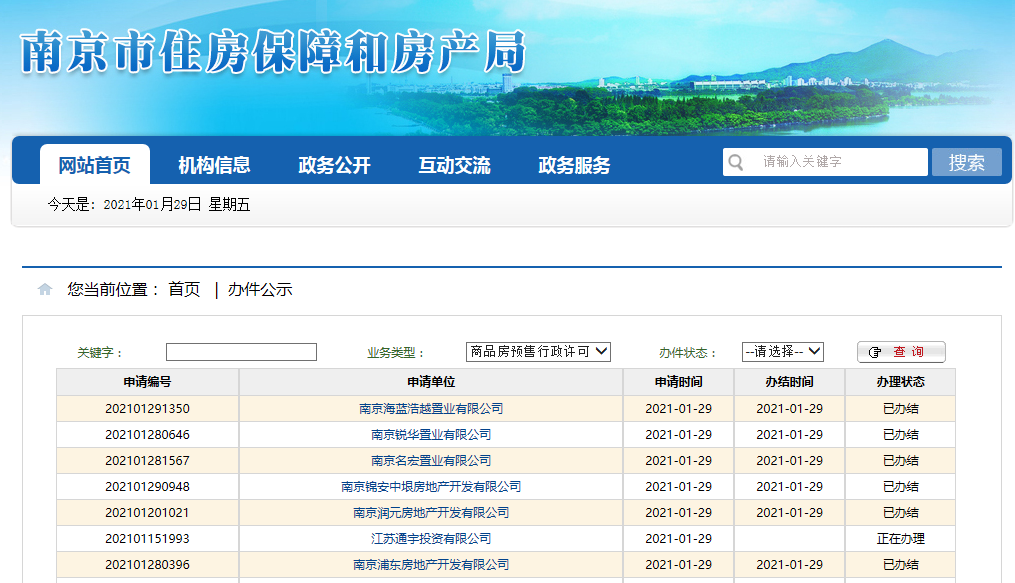This screenshot has height=583, width=1015.
Task: Click the 查询 button
Action: [900, 352]
